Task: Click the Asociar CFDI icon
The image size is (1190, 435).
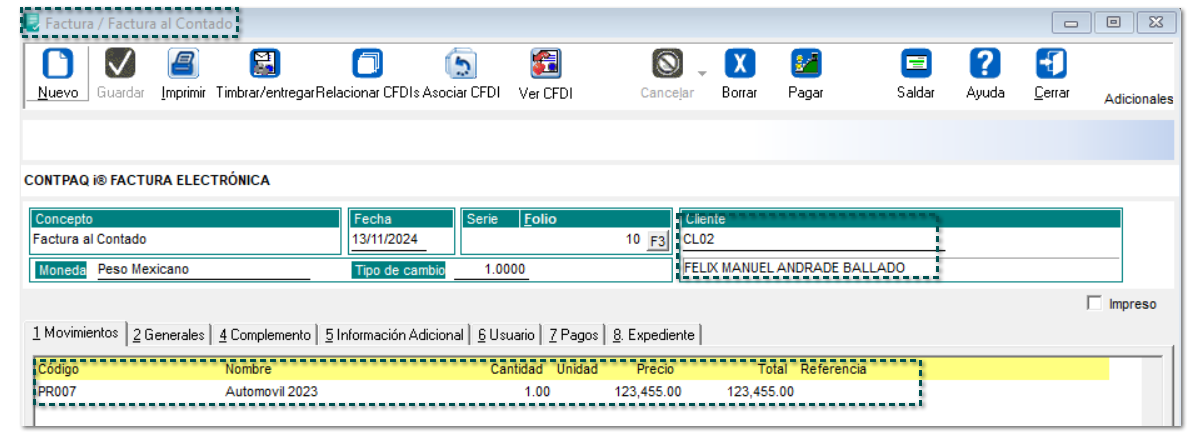Action: [x=461, y=64]
